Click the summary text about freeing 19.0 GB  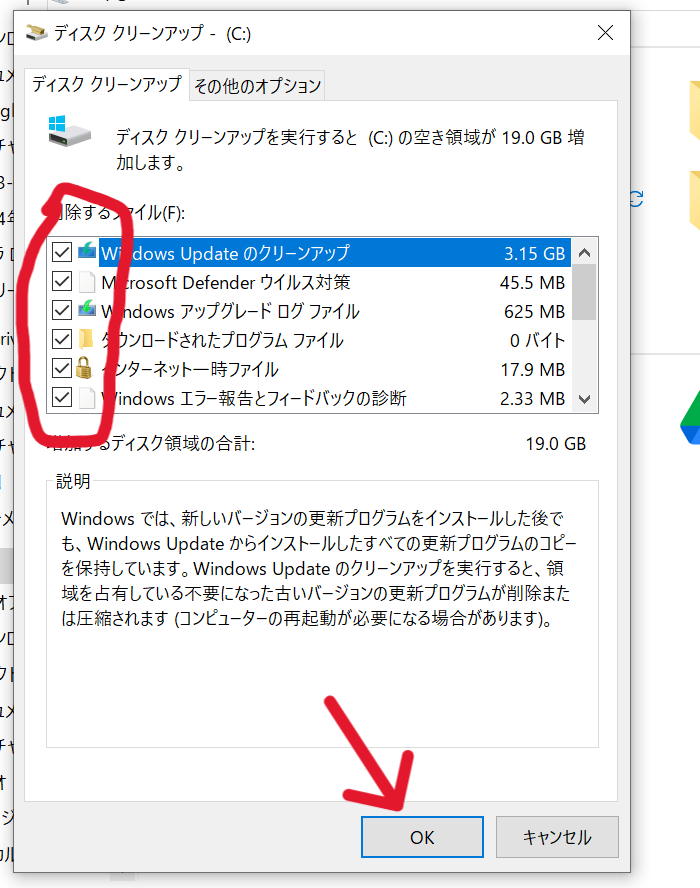pyautogui.click(x=350, y=150)
